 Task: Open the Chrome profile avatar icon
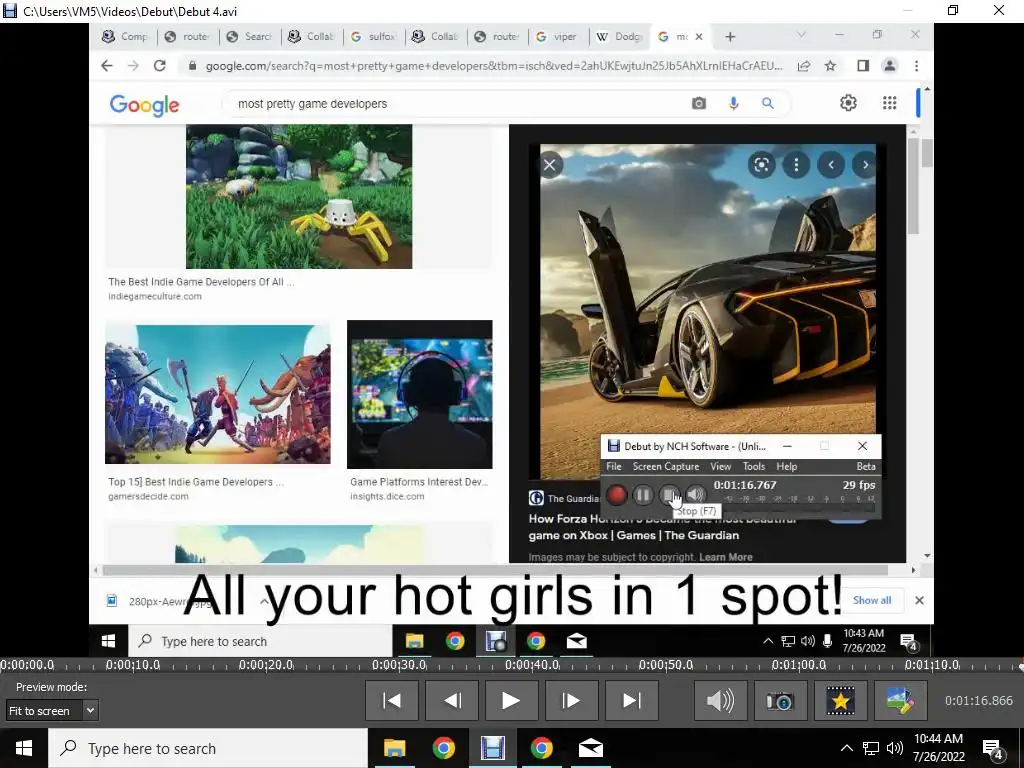(889, 65)
